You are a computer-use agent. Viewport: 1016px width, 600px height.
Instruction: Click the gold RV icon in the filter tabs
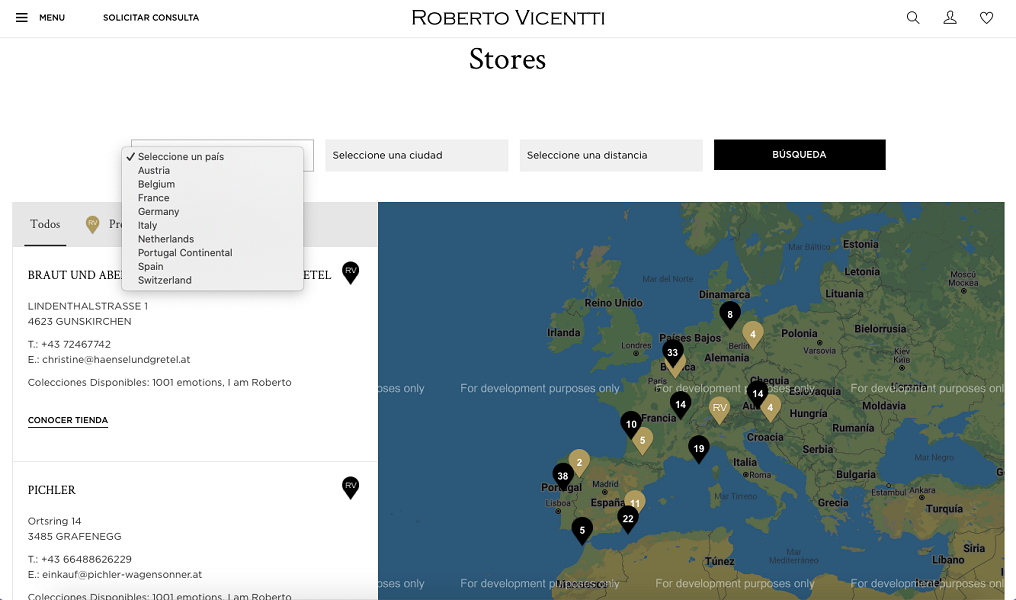[93, 224]
